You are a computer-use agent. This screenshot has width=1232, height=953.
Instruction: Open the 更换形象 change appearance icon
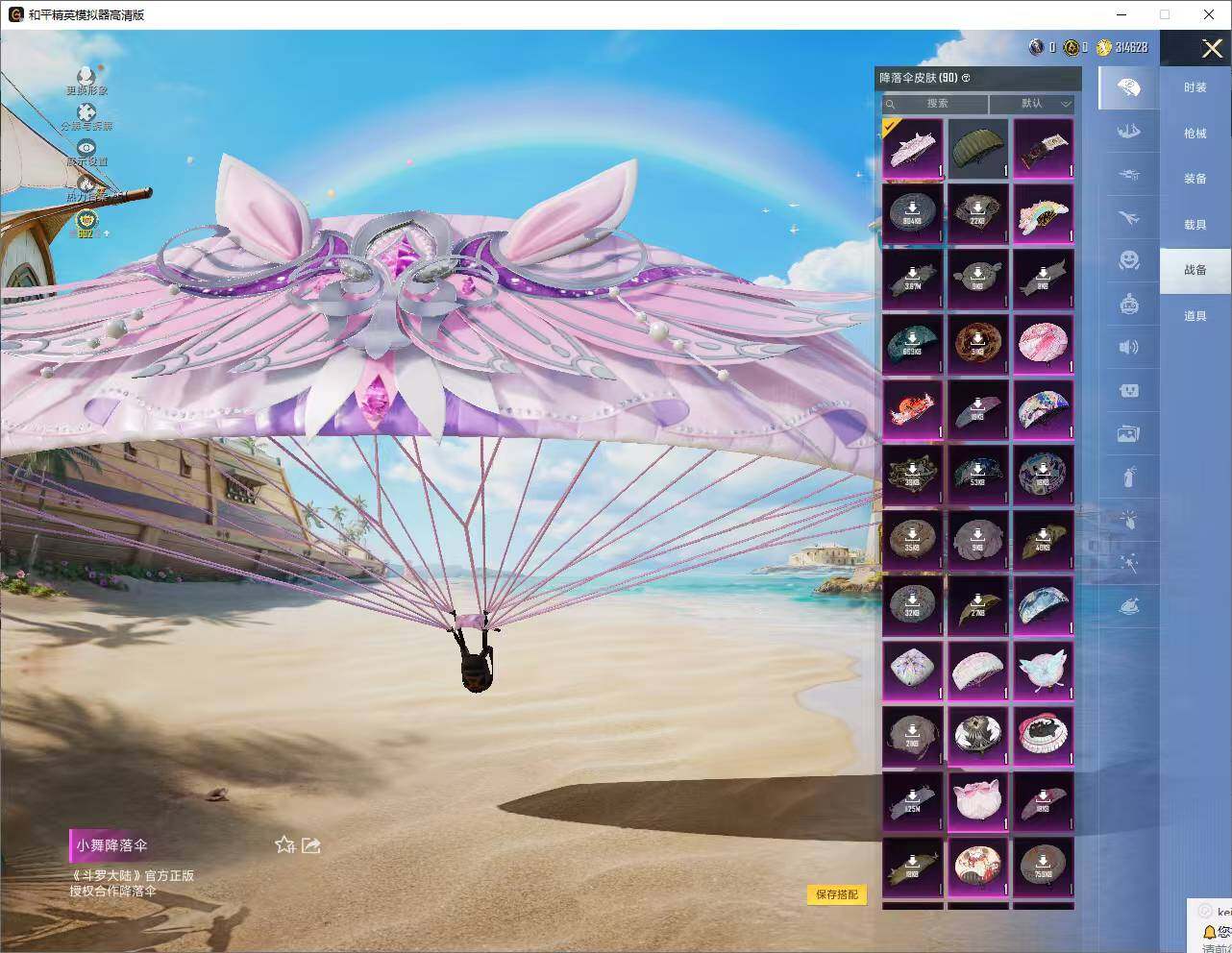pyautogui.click(x=86, y=77)
